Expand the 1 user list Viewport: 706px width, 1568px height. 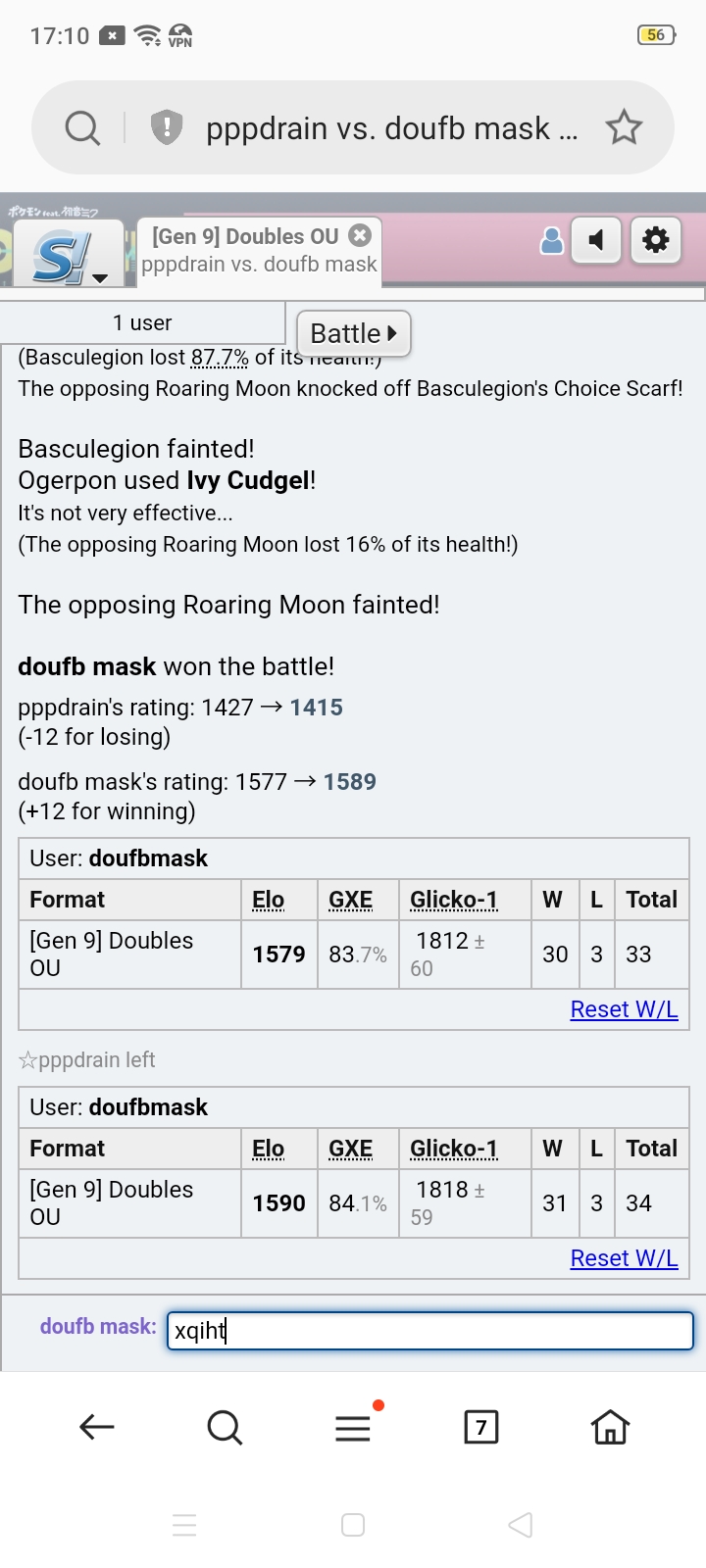(142, 323)
